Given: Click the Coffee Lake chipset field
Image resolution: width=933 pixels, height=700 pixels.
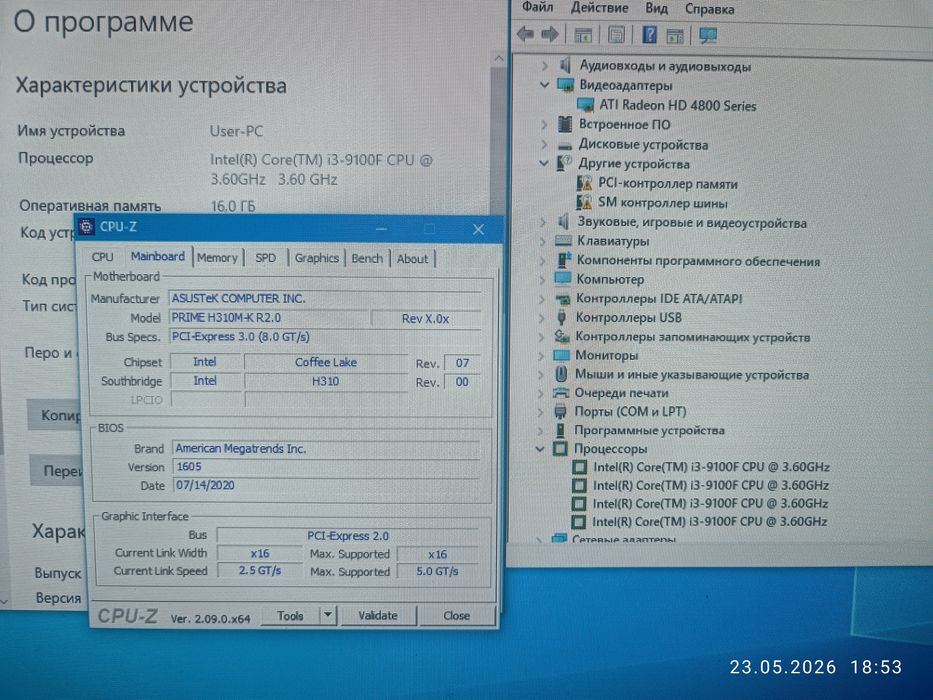Looking at the screenshot, I should tap(325, 362).
